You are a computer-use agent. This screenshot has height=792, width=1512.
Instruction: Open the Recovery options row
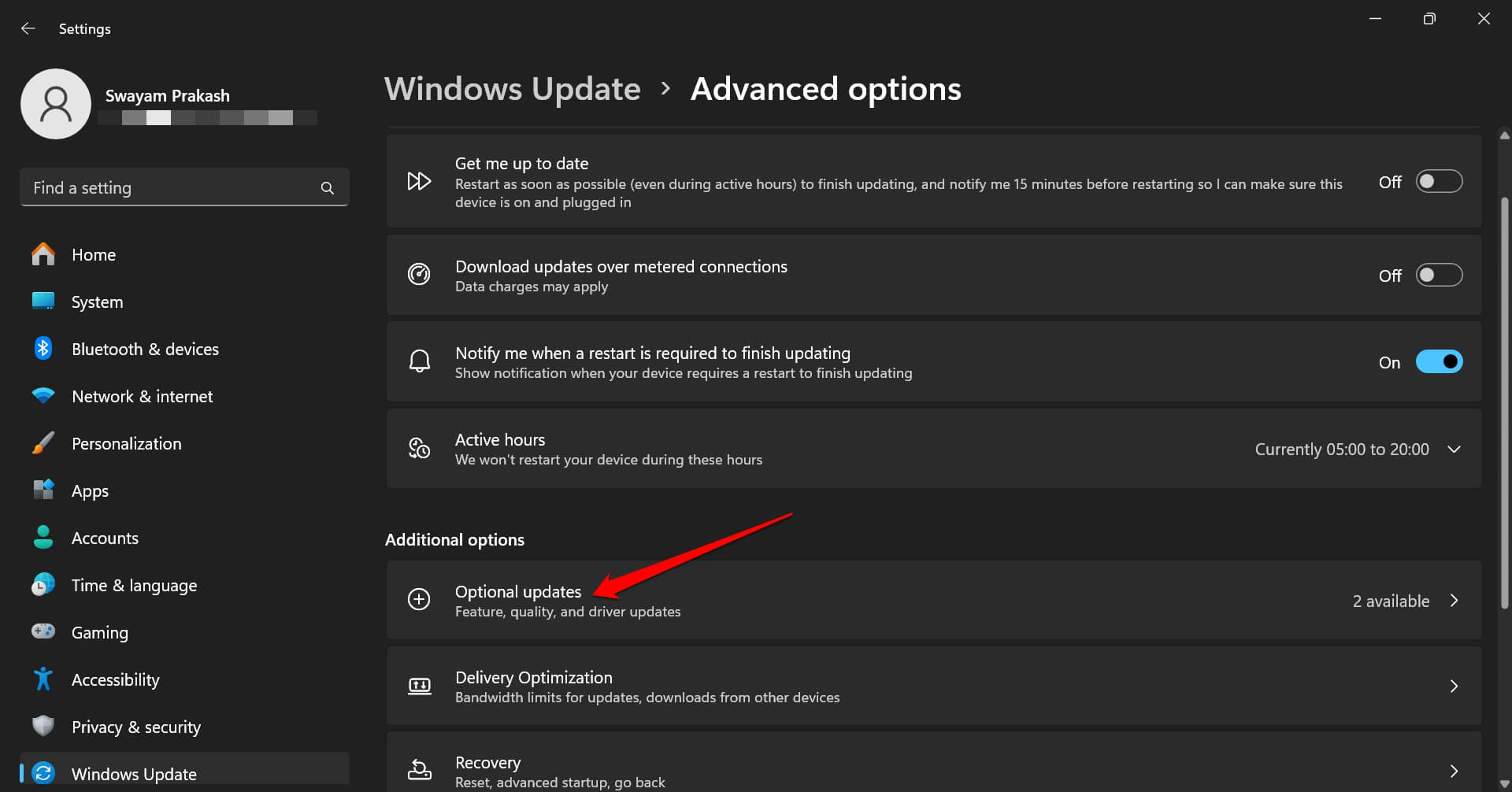coord(933,770)
